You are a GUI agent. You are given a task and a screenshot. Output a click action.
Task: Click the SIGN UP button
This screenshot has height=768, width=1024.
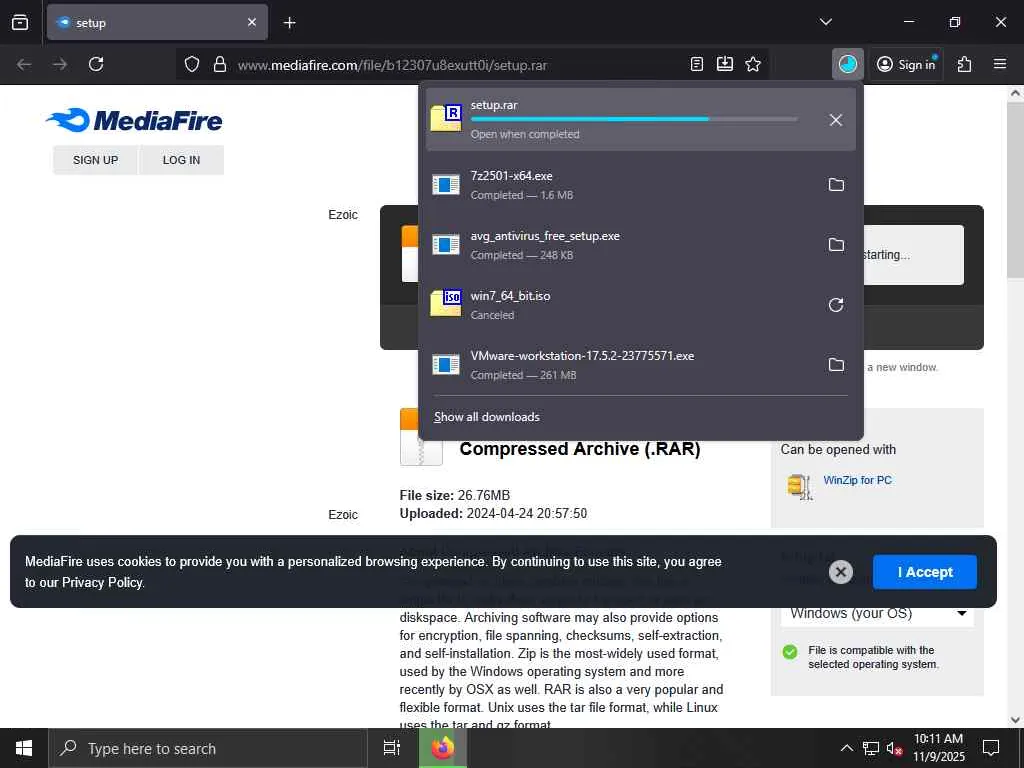click(x=95, y=160)
